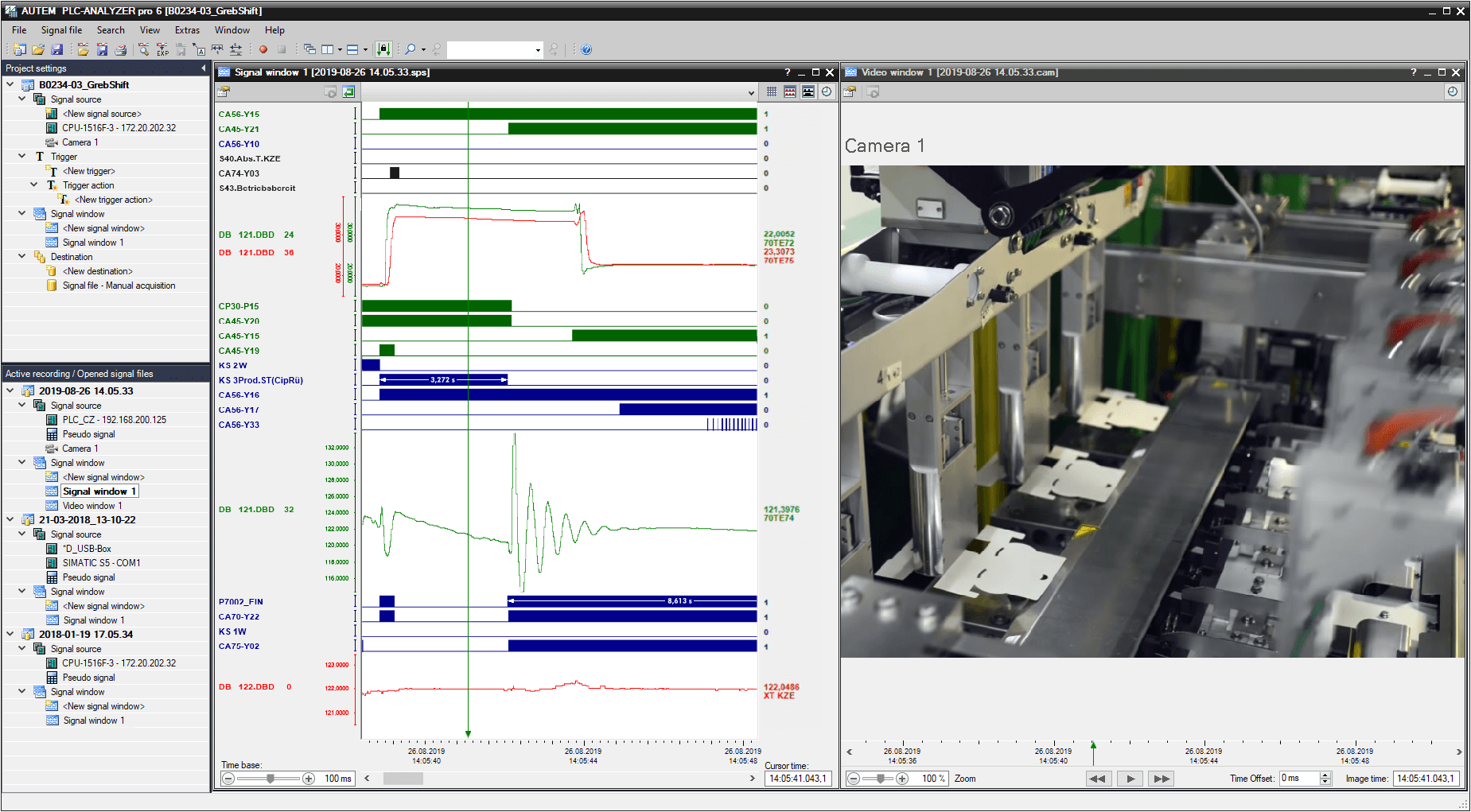Select Video window 1 in the tree
Viewport: 1471px width, 812px height.
92,506
